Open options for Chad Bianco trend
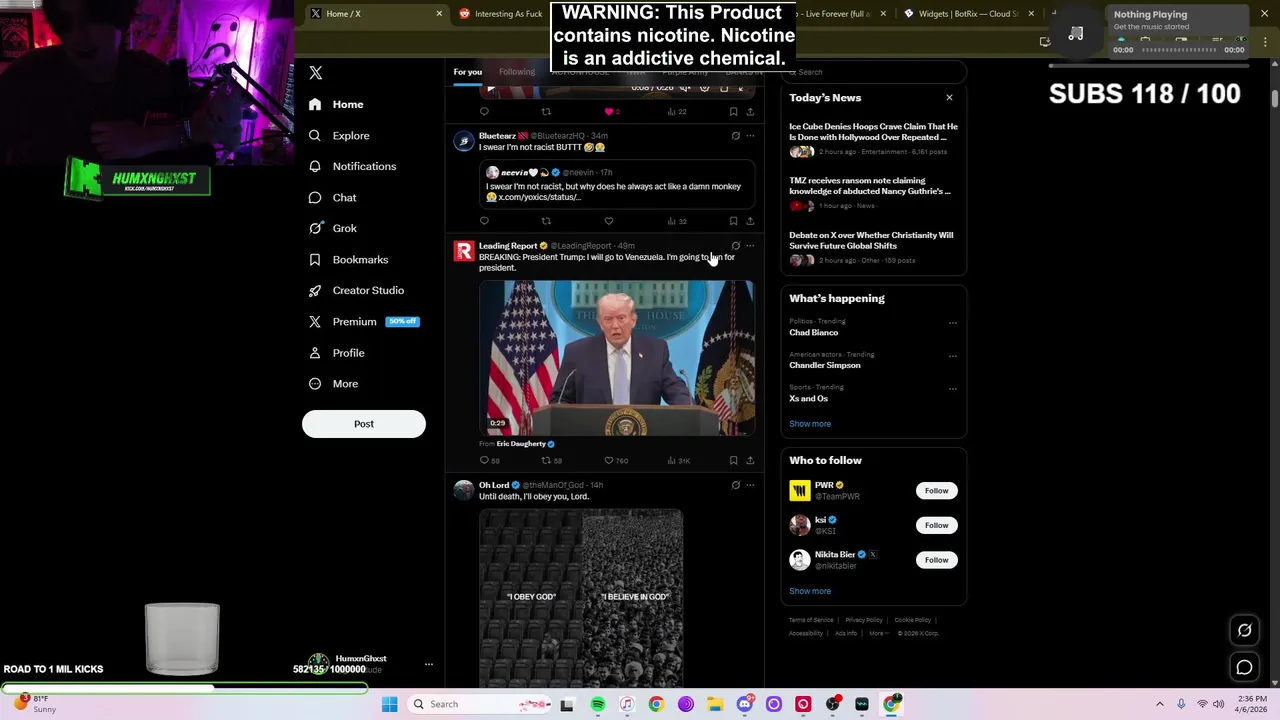1280x720 pixels. [952, 323]
